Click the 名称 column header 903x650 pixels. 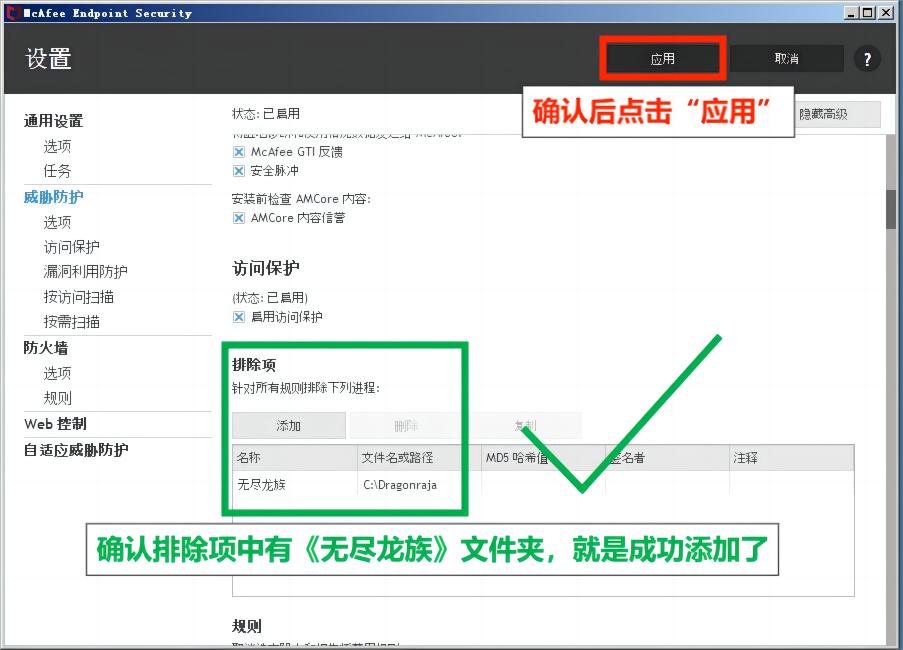[x=295, y=458]
